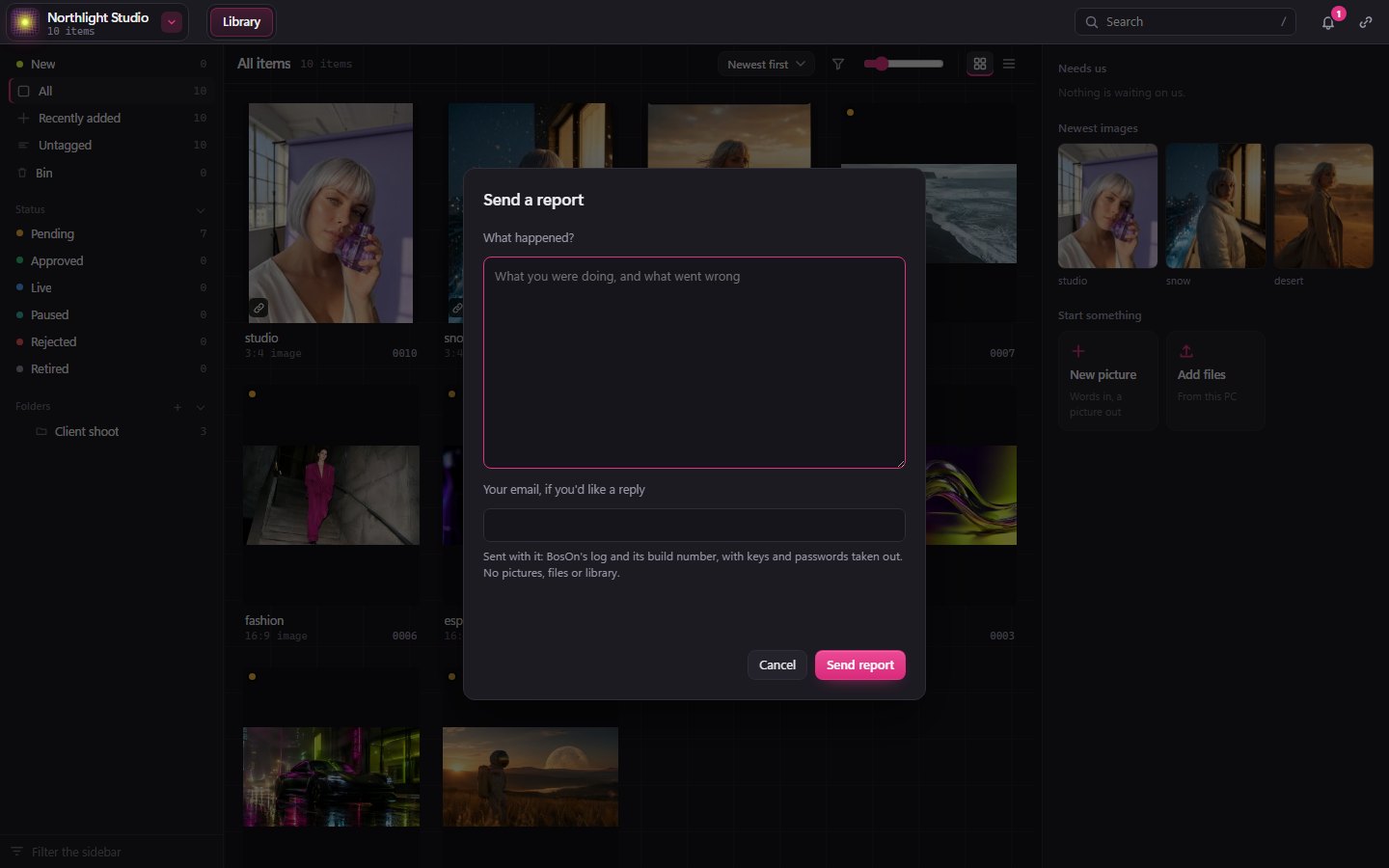This screenshot has width=1389, height=868.
Task: Click the plus icon on New picture card
Action: (1078, 351)
